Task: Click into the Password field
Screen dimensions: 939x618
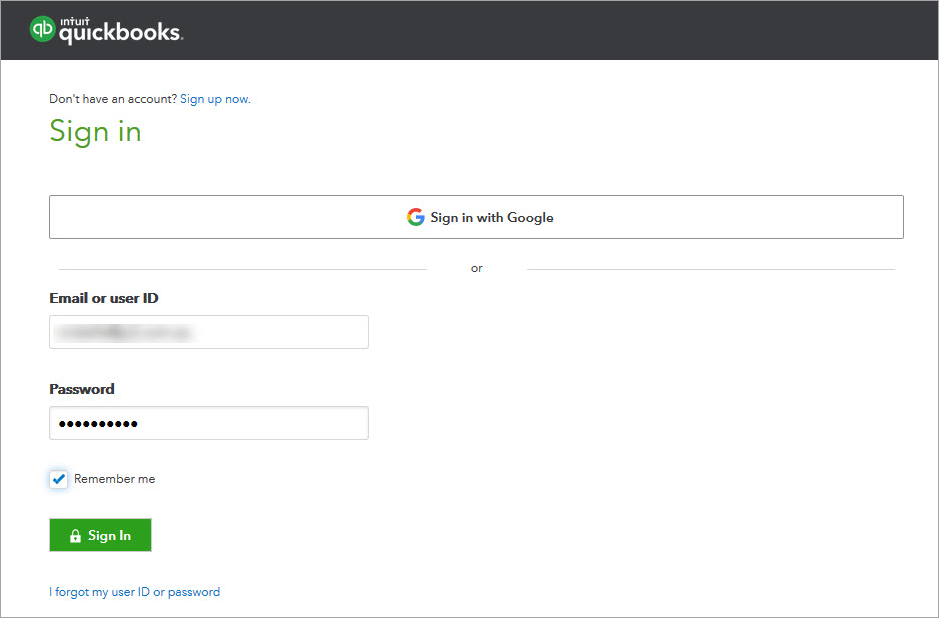Action: [208, 423]
